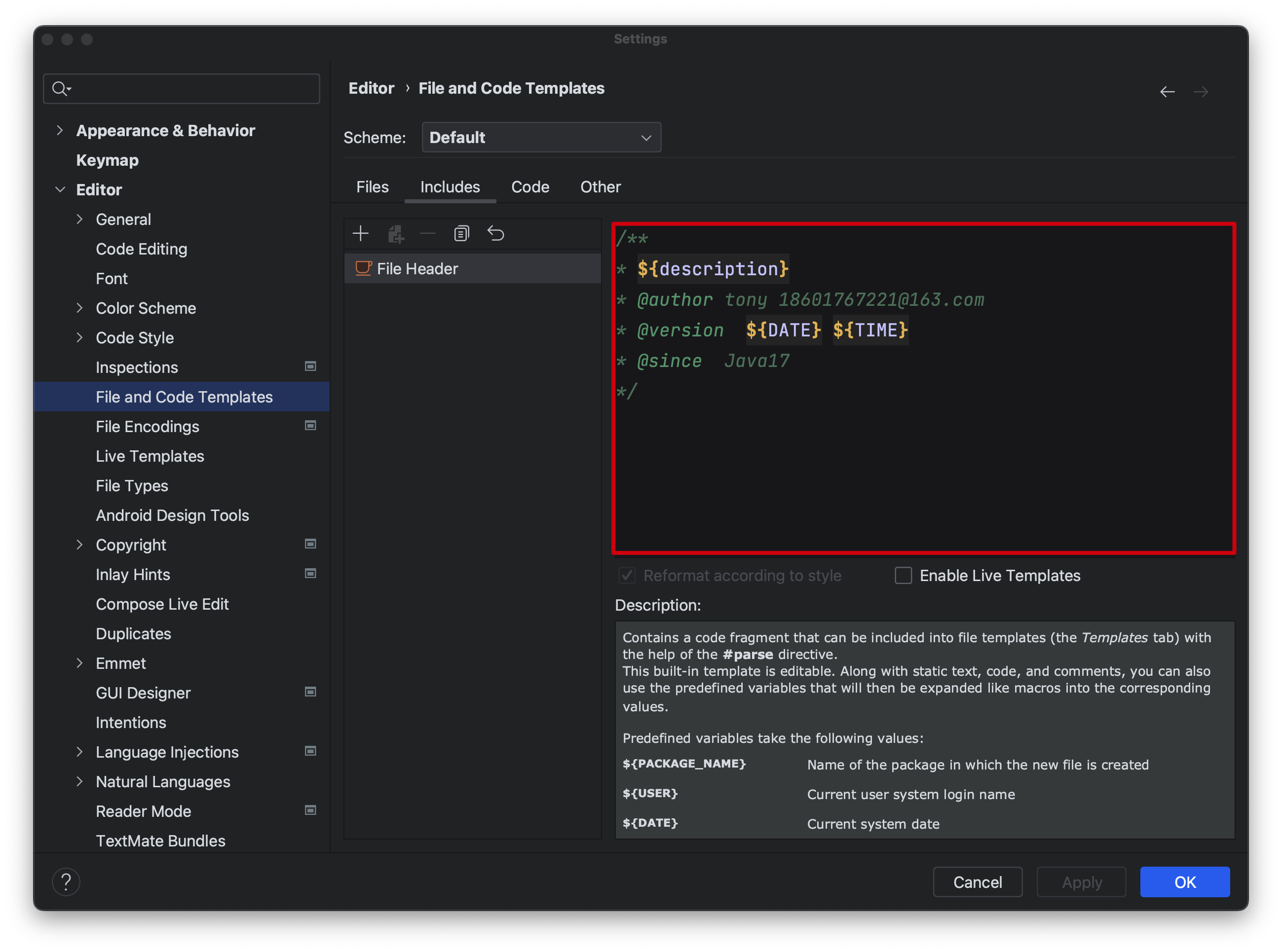Click the project-level icon beside Copyright
This screenshot has width=1282, height=952.
pos(310,544)
